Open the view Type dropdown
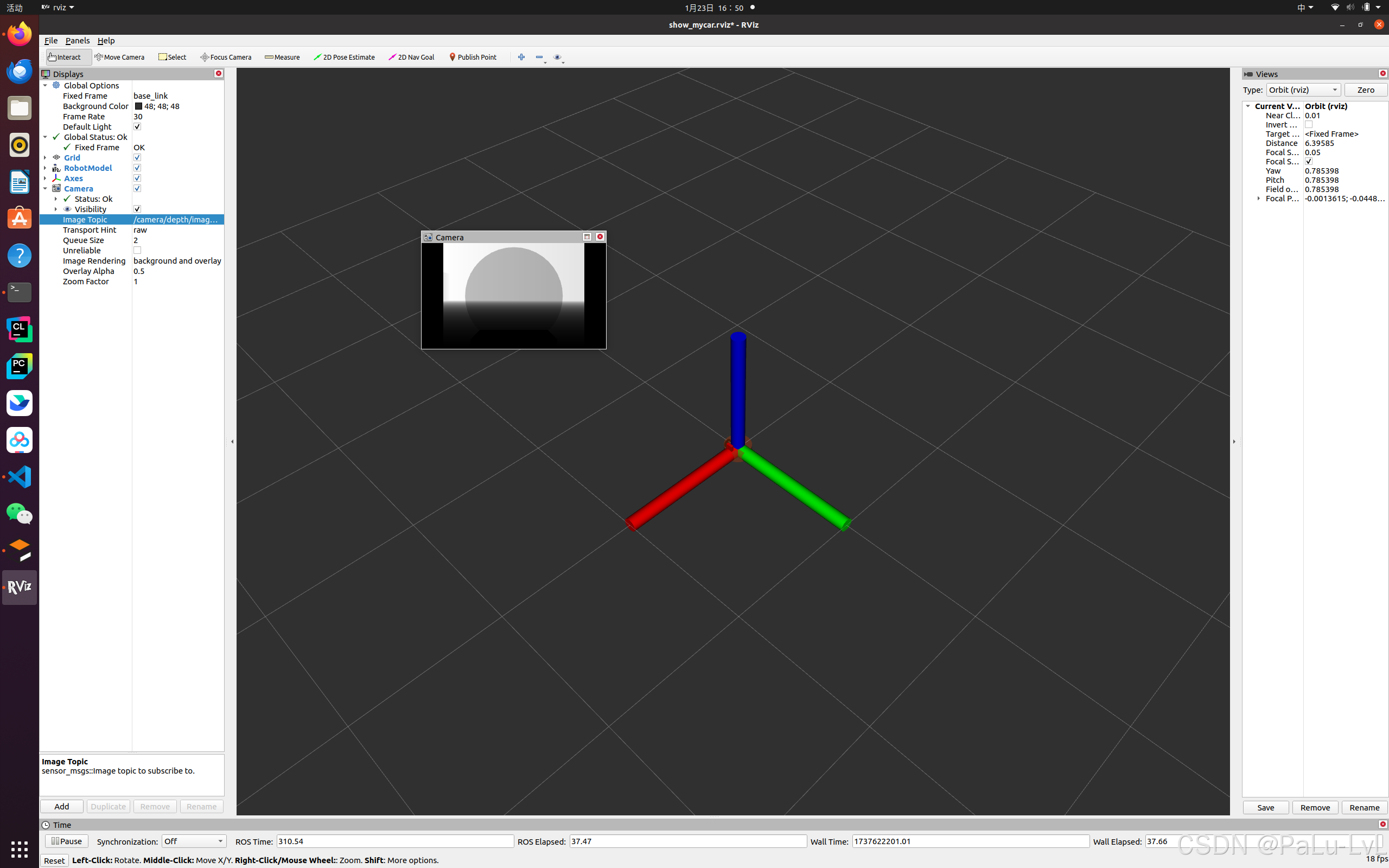Screen dimensions: 1389x868 tap(1303, 90)
